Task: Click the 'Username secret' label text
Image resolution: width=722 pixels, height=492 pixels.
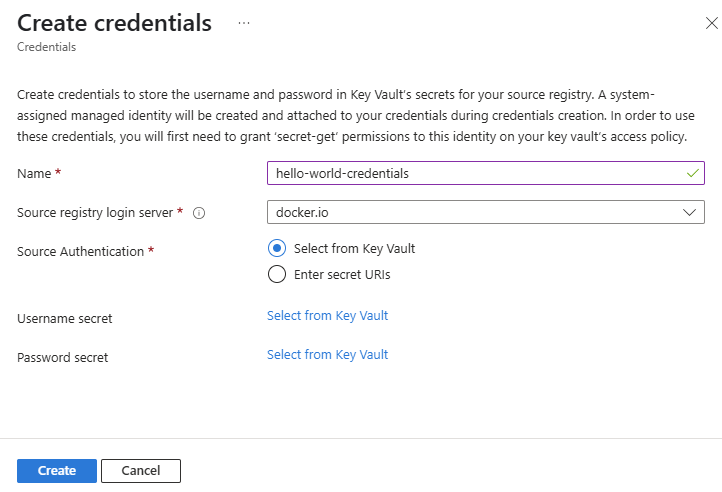Action: click(x=64, y=319)
